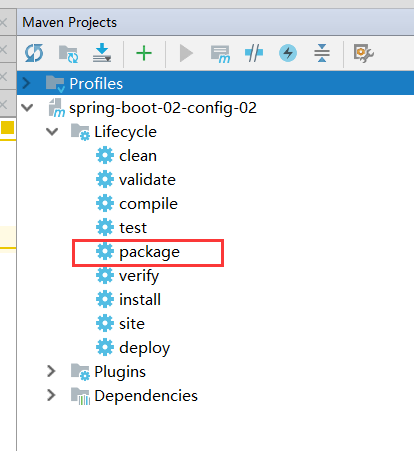Expand the Plugins folder
Image resolution: width=414 pixels, height=451 pixels.
pos(51,371)
